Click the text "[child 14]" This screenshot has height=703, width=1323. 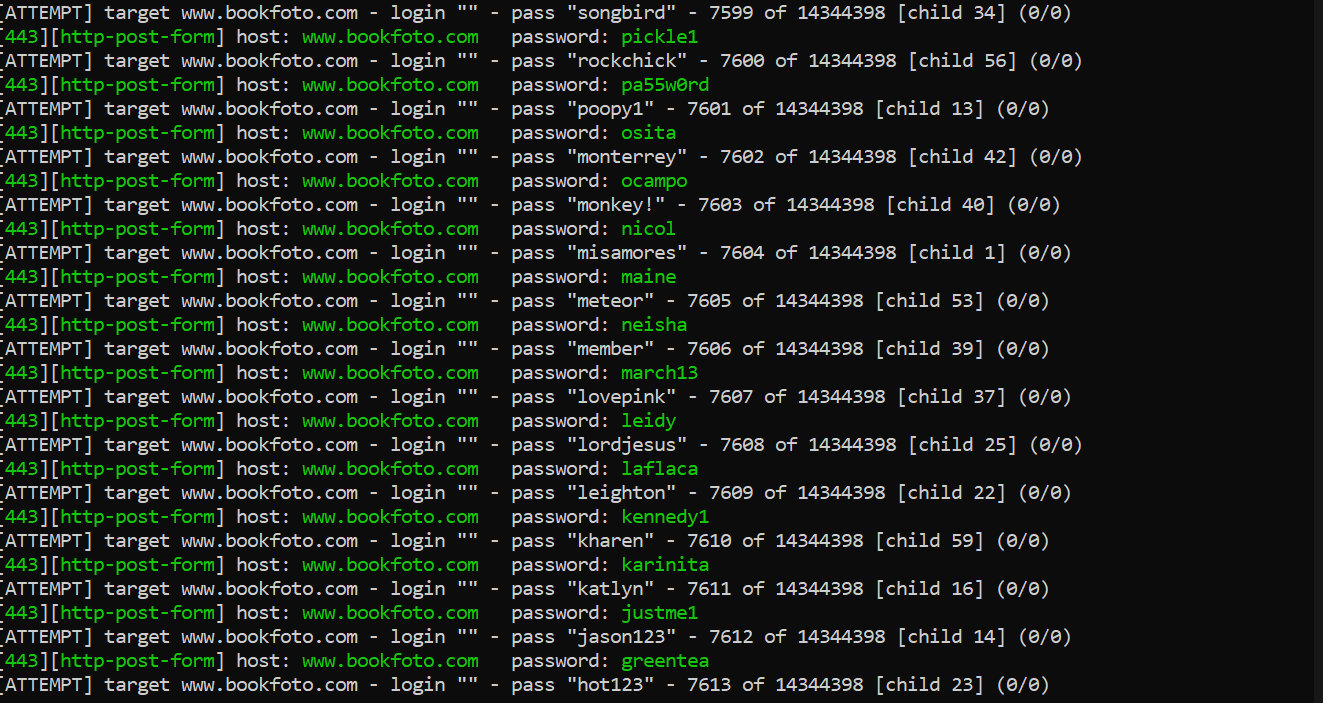[950, 637]
